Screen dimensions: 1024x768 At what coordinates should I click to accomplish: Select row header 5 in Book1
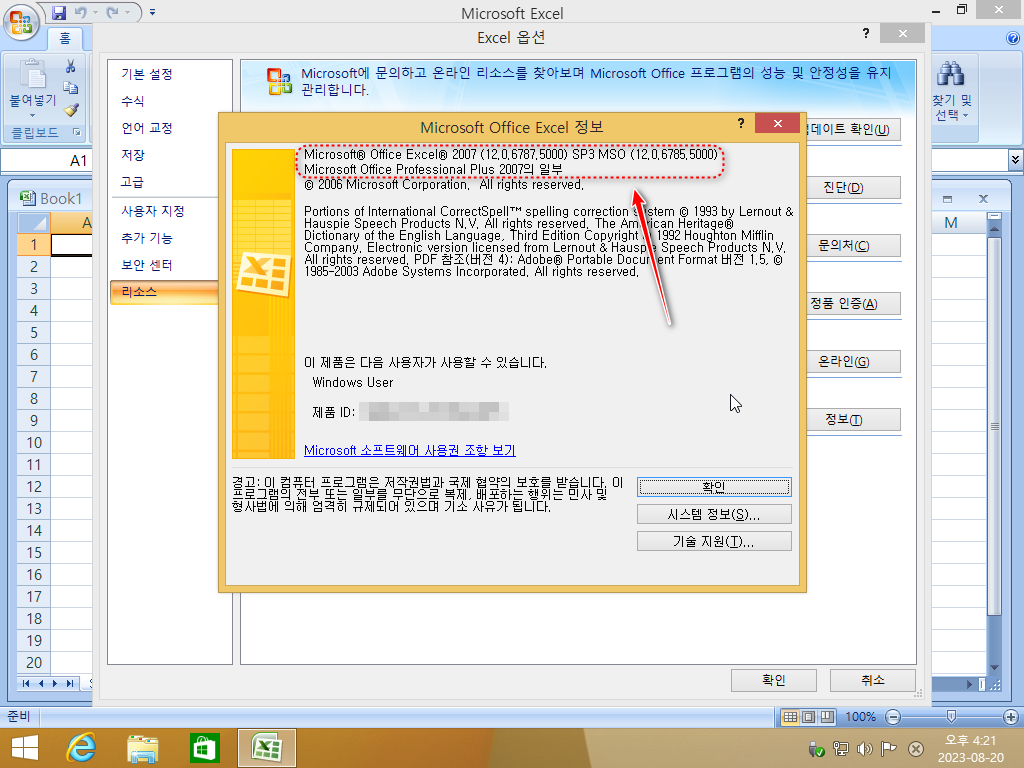[x=34, y=333]
